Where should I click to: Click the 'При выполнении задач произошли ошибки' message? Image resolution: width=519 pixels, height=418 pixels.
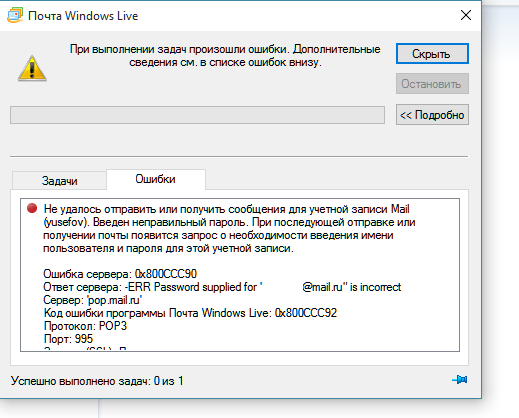click(x=225, y=56)
